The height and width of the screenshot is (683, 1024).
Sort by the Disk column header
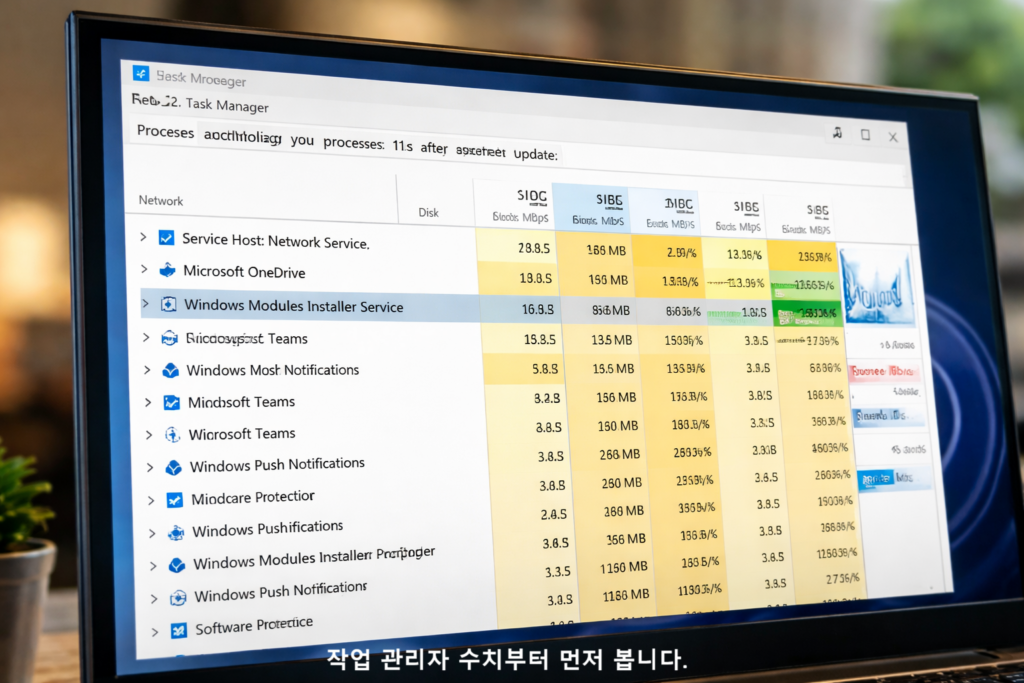(x=428, y=212)
